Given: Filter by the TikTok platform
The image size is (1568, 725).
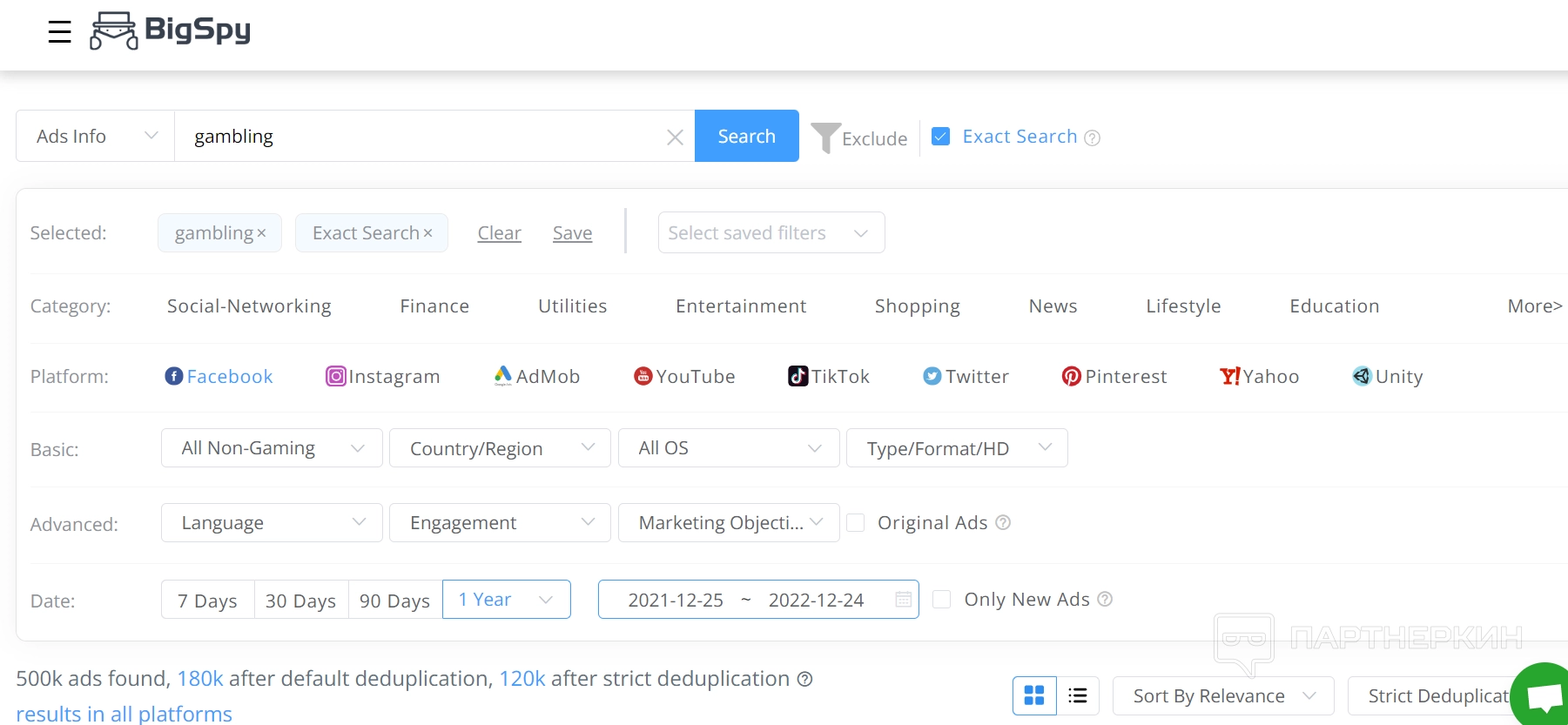Looking at the screenshot, I should (x=829, y=376).
